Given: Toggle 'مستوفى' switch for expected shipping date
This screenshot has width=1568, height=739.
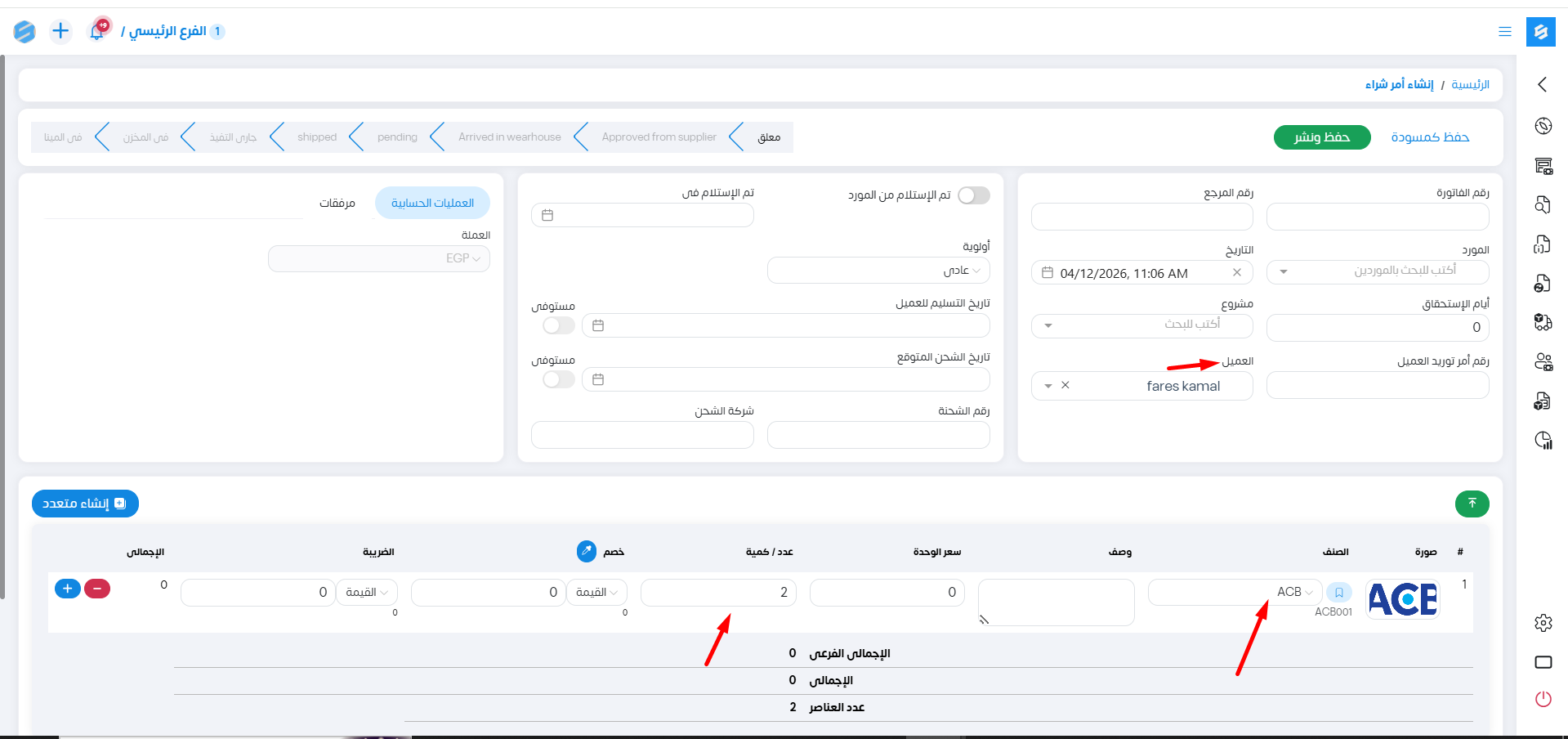Looking at the screenshot, I should pyautogui.click(x=559, y=379).
